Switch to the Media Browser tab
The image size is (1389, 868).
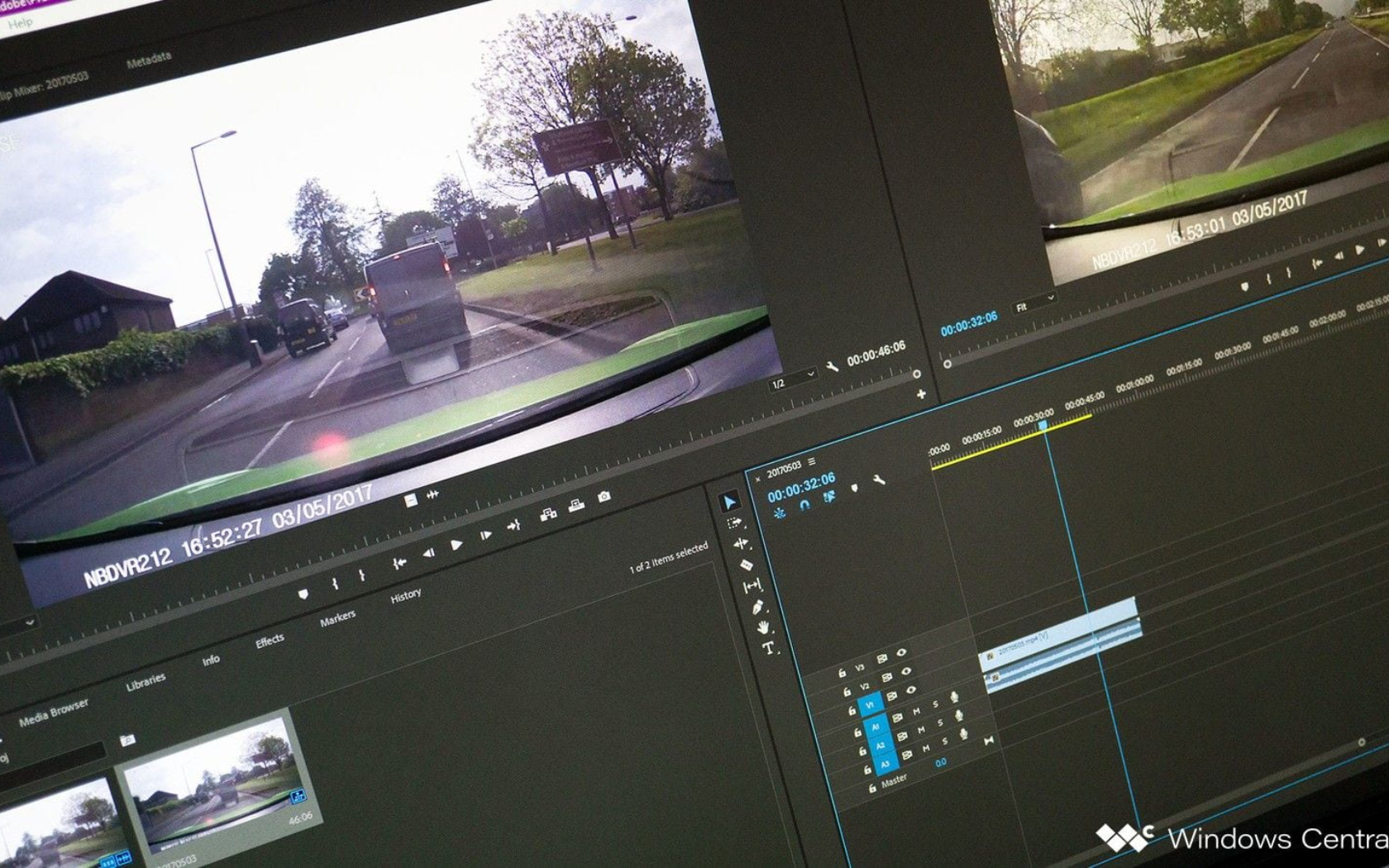[x=54, y=713]
